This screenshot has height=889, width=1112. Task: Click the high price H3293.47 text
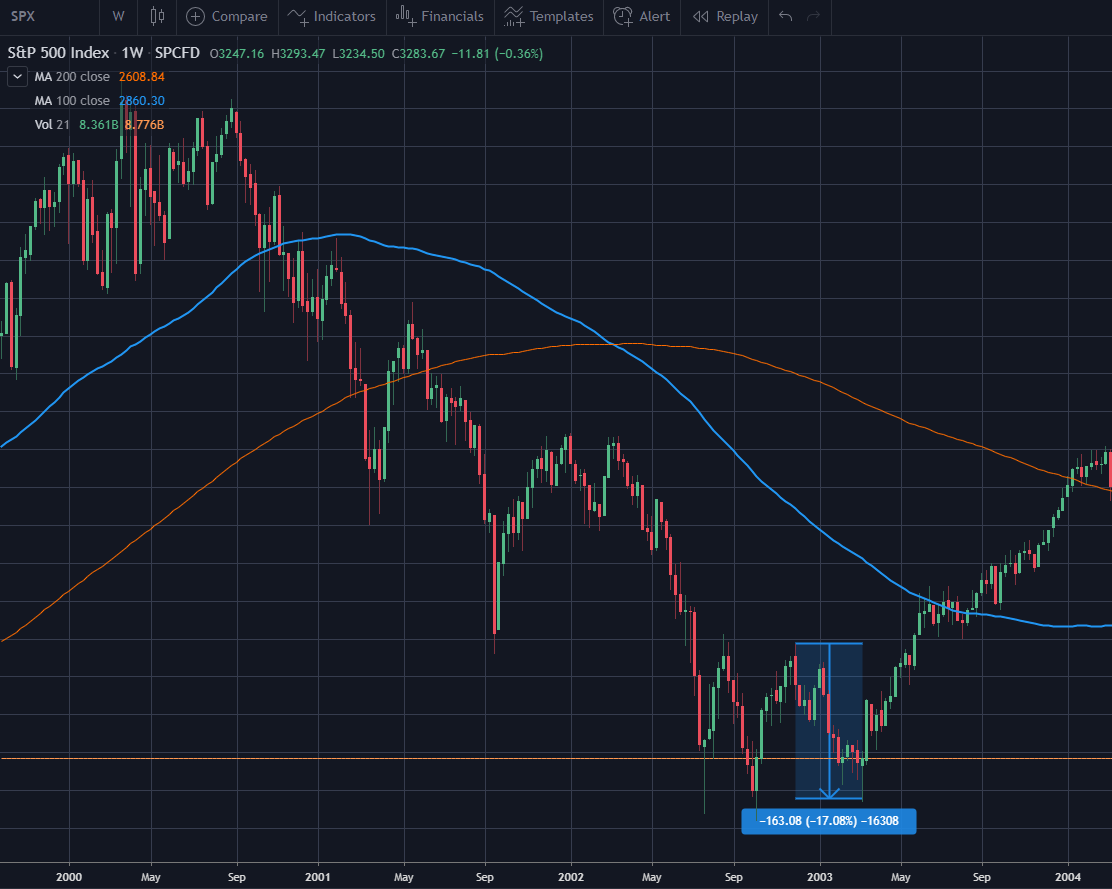coord(298,53)
